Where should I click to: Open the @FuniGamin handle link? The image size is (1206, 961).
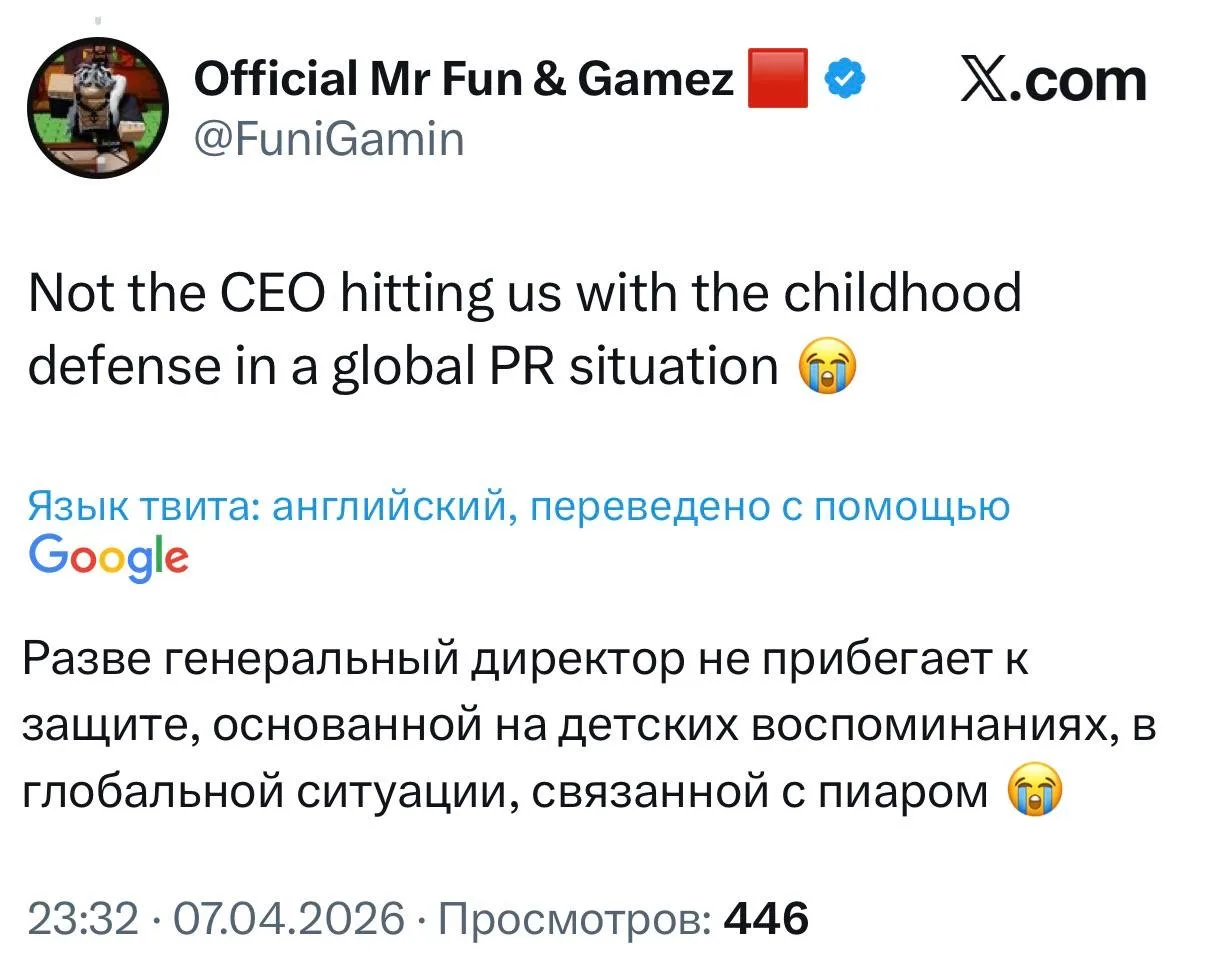pos(328,138)
